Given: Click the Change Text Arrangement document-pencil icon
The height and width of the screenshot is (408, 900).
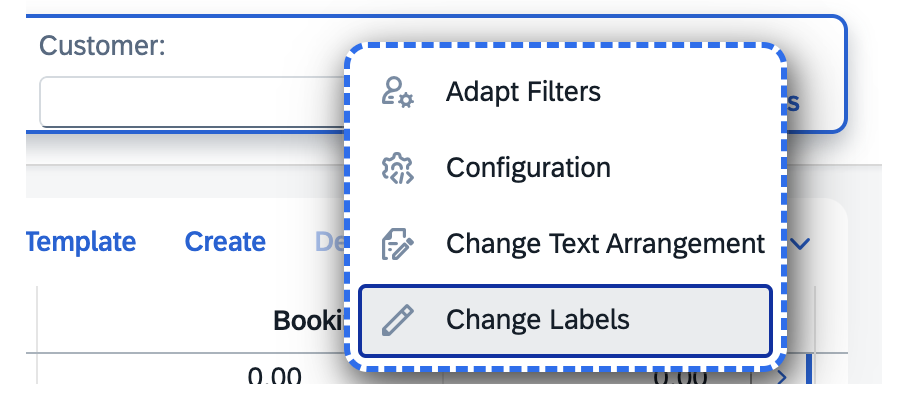Looking at the screenshot, I should 398,244.
